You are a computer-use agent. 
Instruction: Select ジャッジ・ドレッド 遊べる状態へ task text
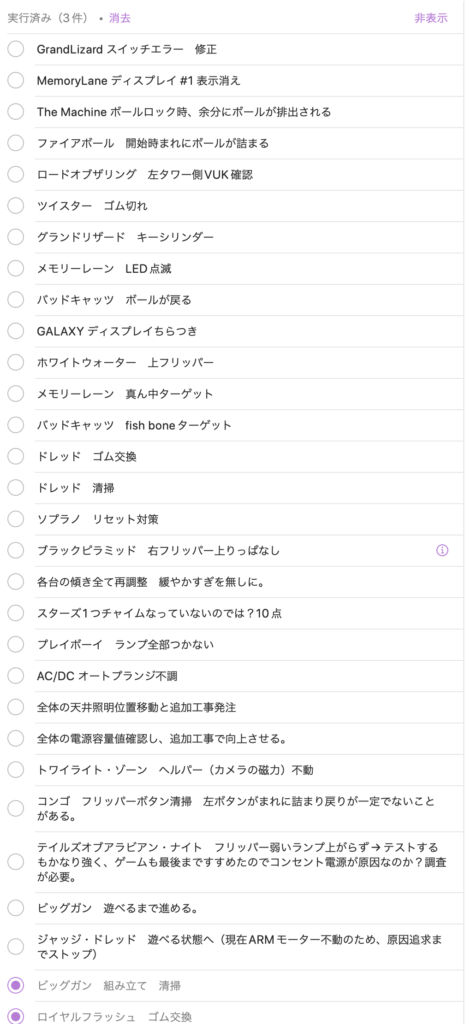[x=240, y=947]
